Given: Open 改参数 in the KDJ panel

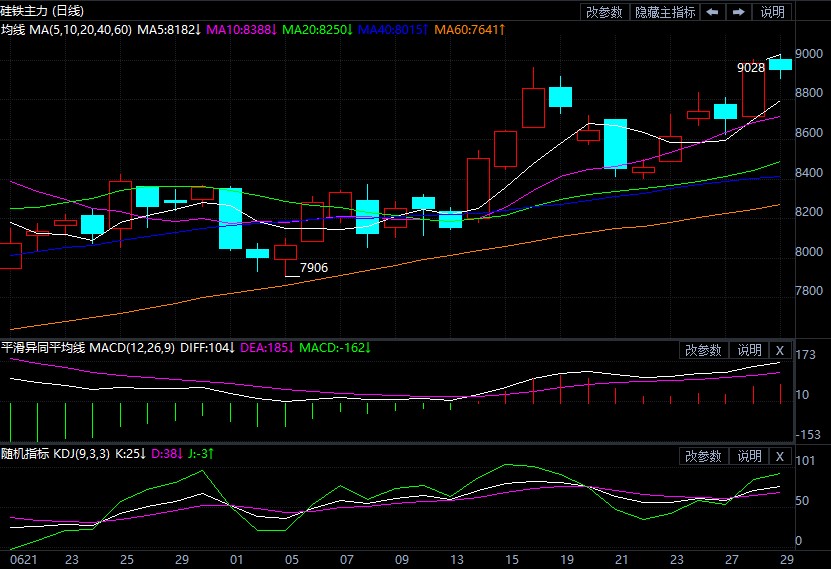Looking at the screenshot, I should (x=703, y=456).
